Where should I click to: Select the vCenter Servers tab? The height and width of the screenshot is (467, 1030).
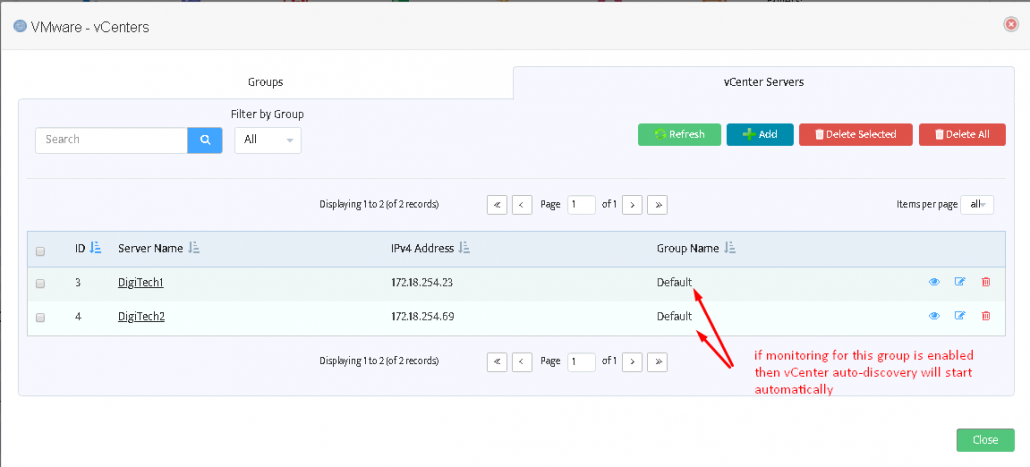coord(764,82)
